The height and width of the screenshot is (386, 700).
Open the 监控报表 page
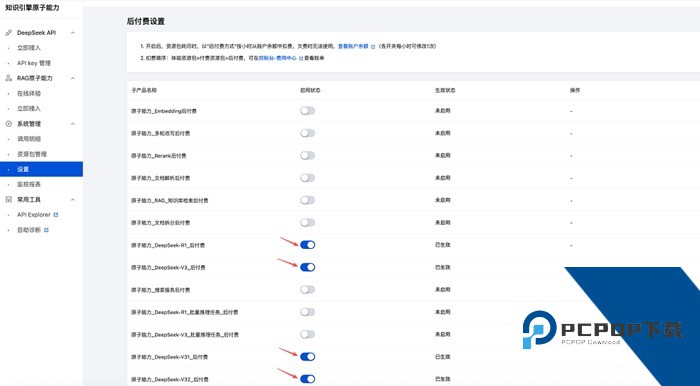pyautogui.click(x=29, y=184)
